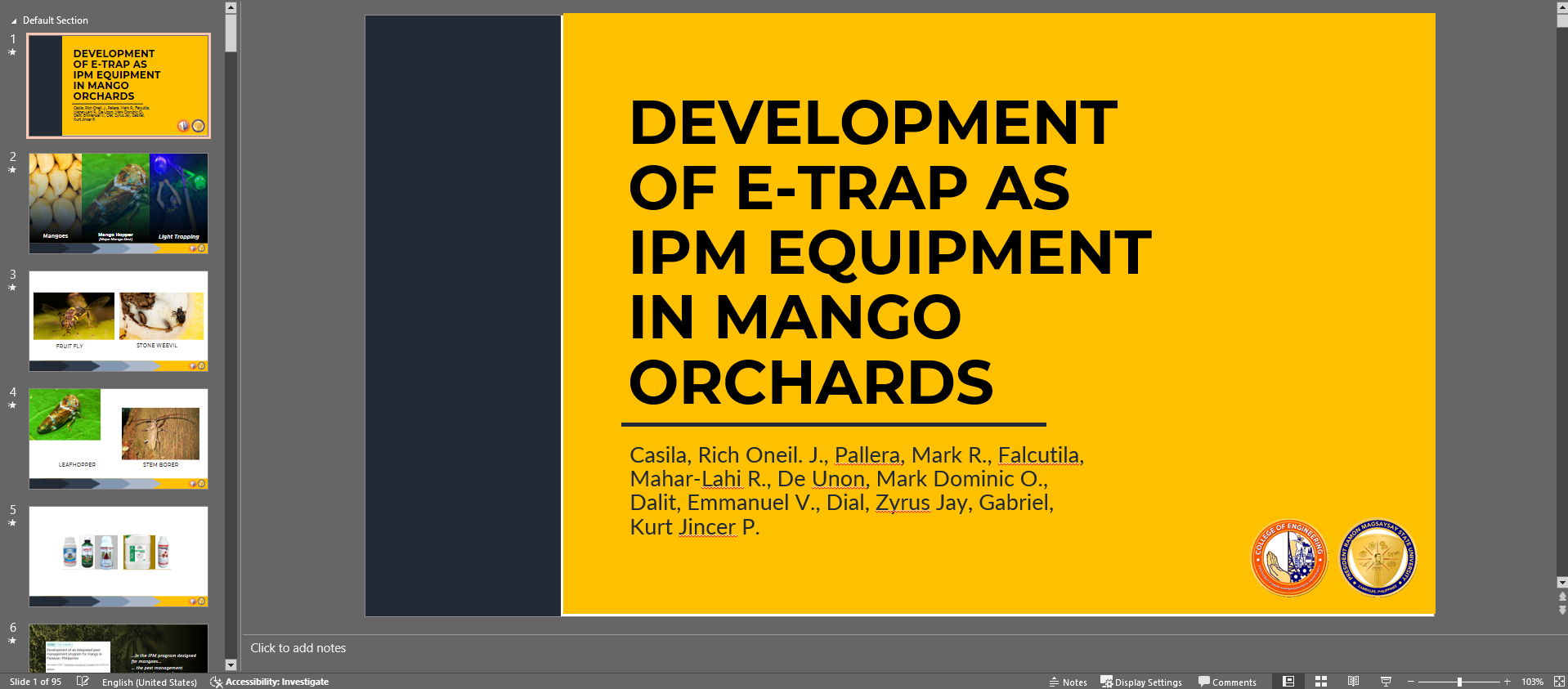The height and width of the screenshot is (689, 1568).
Task: Click the slide 1 animation star icon
Action: (12, 52)
